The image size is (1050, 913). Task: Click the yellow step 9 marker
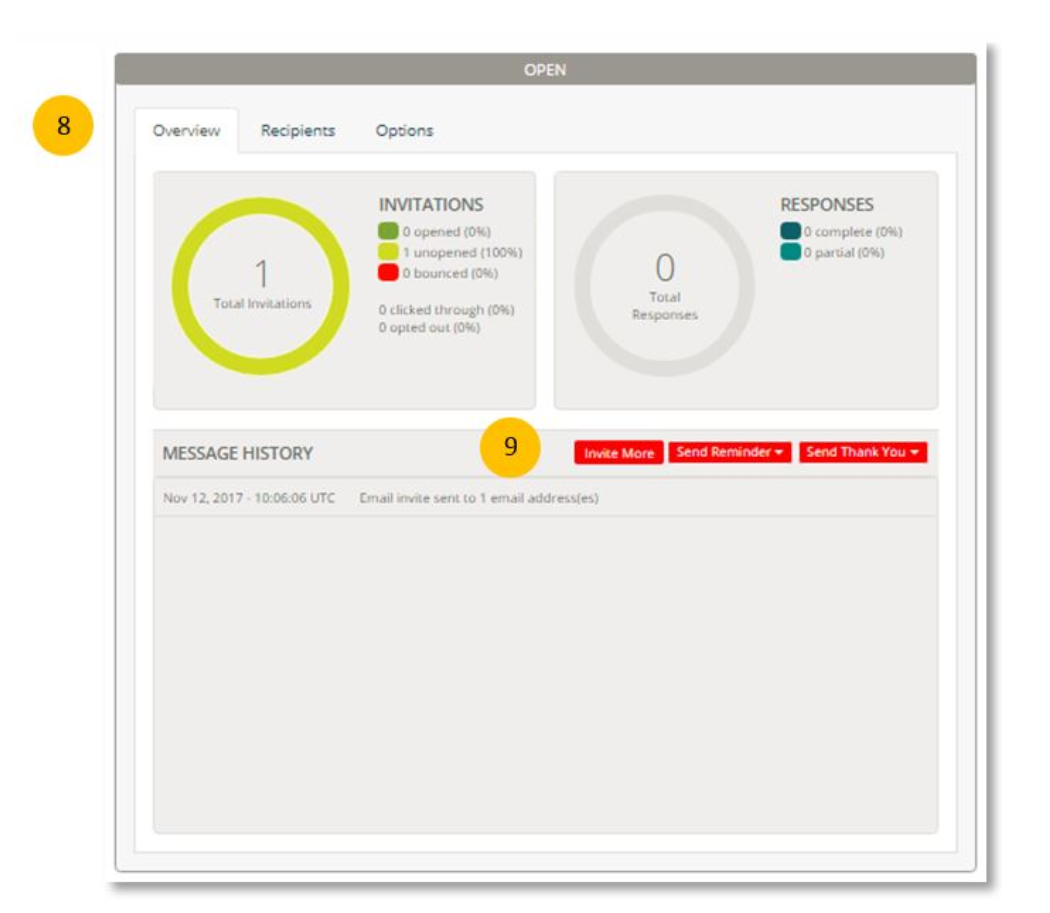[510, 447]
